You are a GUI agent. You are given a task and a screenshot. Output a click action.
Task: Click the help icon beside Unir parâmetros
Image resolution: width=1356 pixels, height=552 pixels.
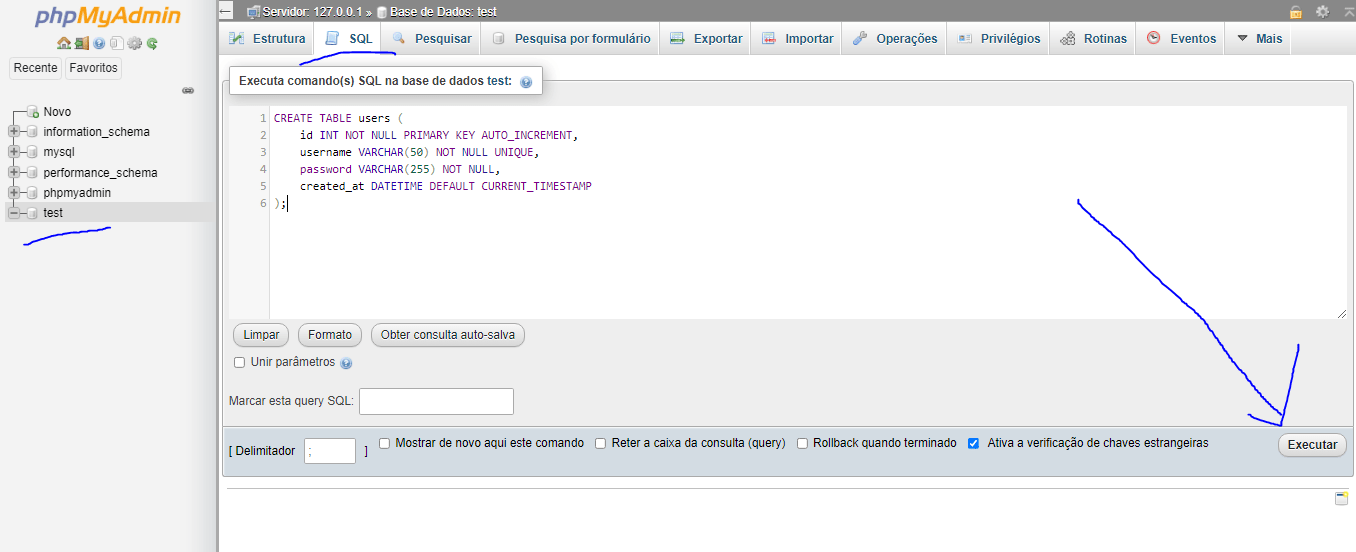pos(346,363)
